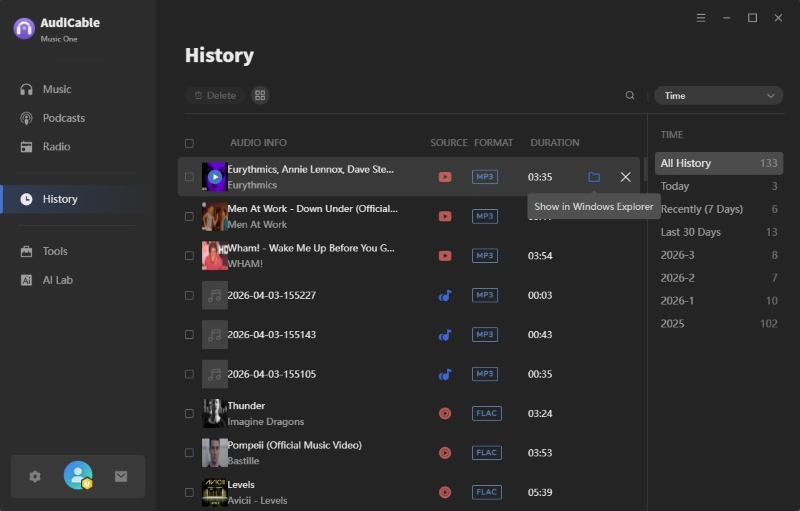Check the Men At Work track checkbox
Screen dimensions: 800x511
(x=189, y=216)
